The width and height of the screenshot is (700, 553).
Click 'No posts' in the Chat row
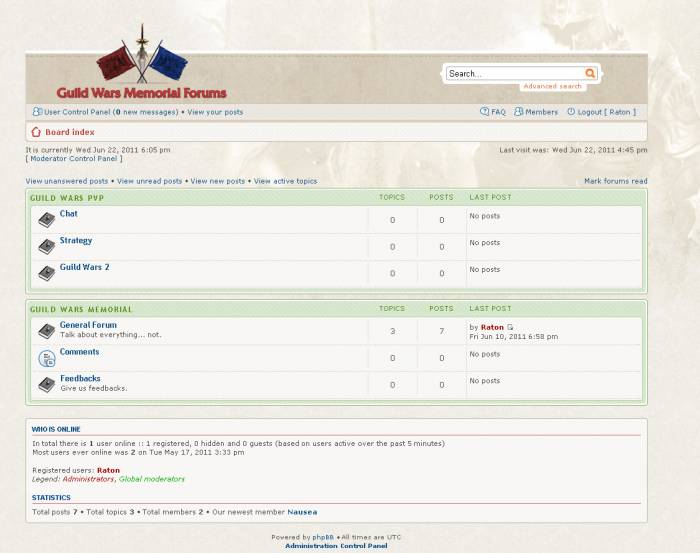click(485, 216)
